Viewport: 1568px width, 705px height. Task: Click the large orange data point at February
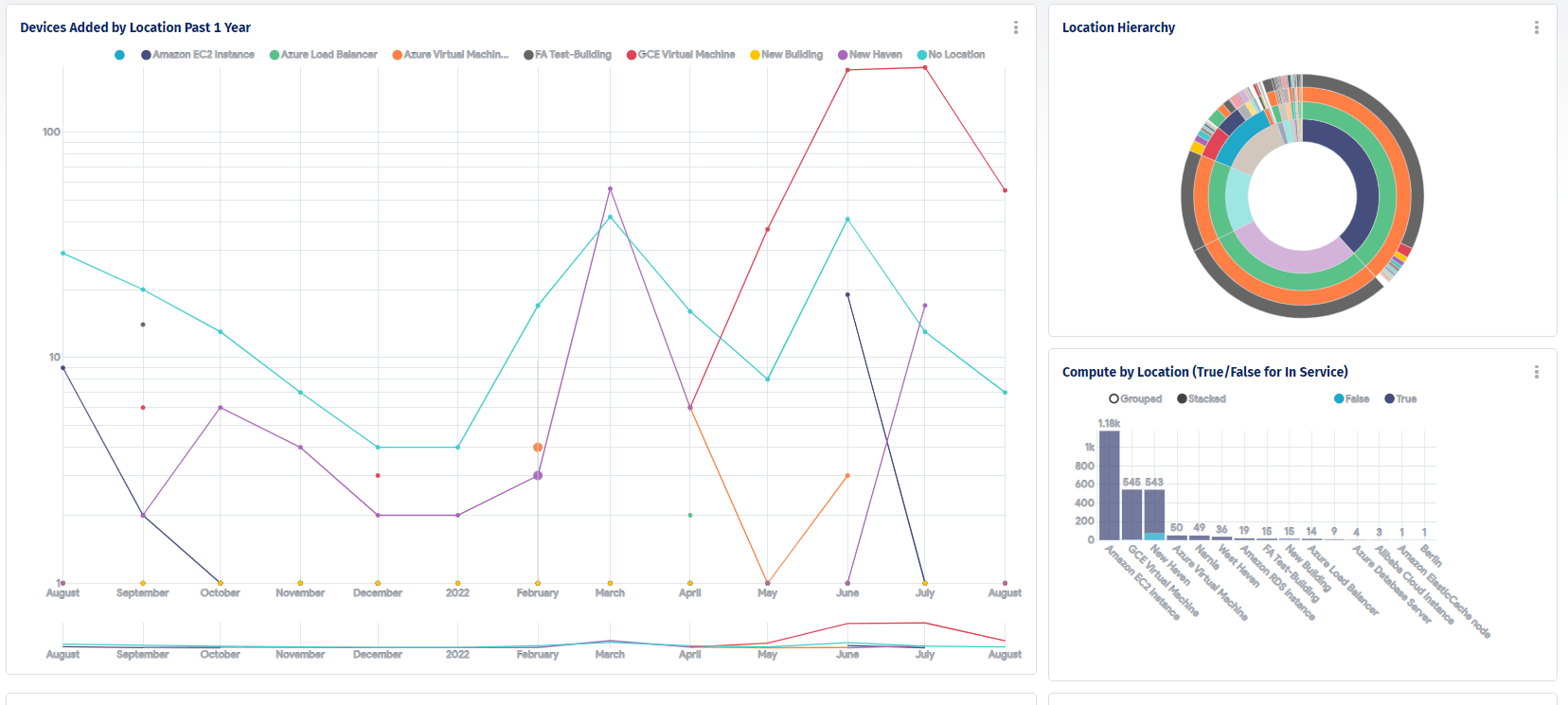point(538,448)
